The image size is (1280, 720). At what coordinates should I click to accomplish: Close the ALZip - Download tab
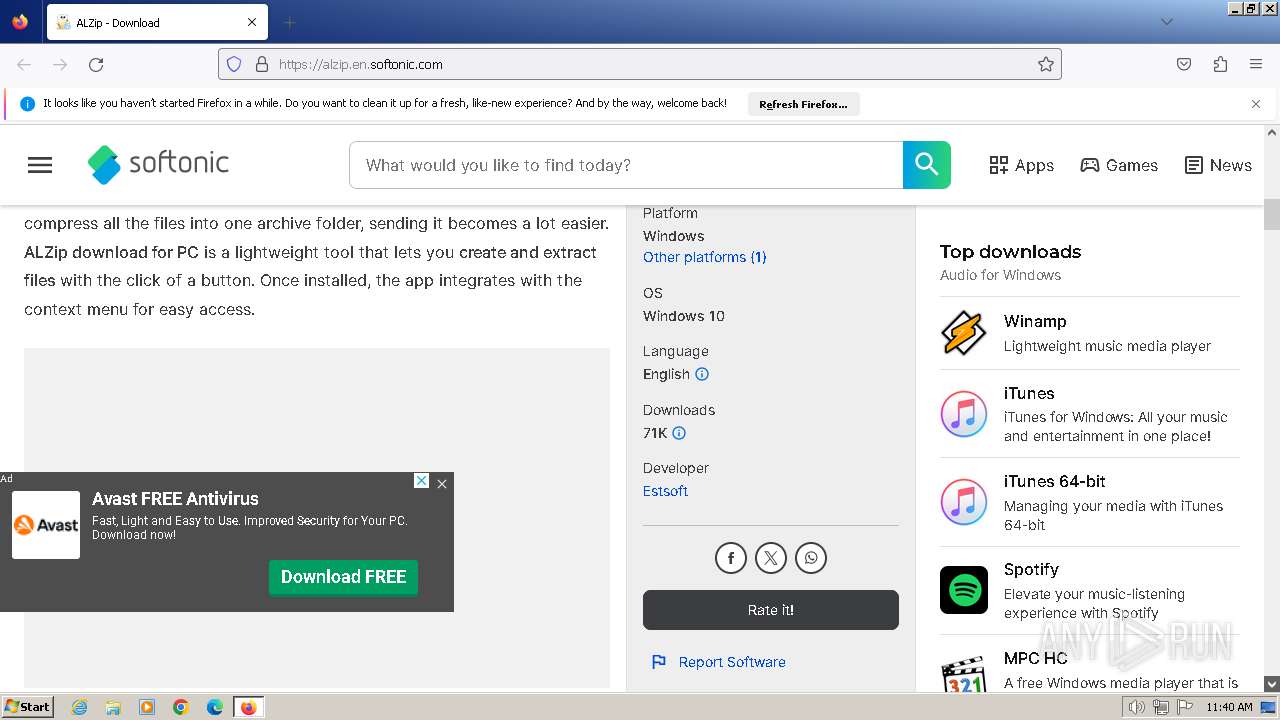point(252,22)
